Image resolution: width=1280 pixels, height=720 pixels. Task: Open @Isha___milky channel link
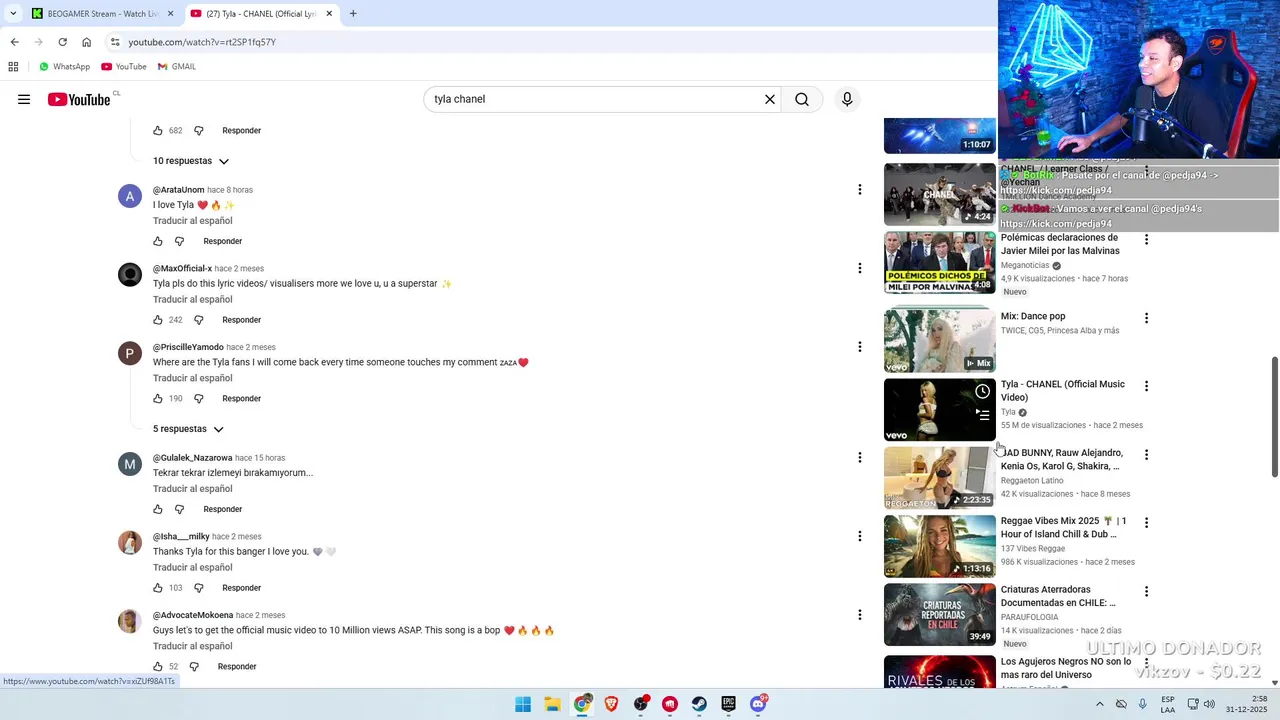click(181, 537)
